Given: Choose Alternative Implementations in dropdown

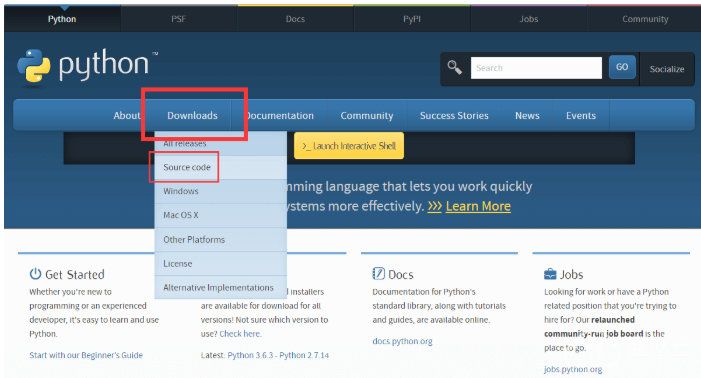Looking at the screenshot, I should coord(220,287).
